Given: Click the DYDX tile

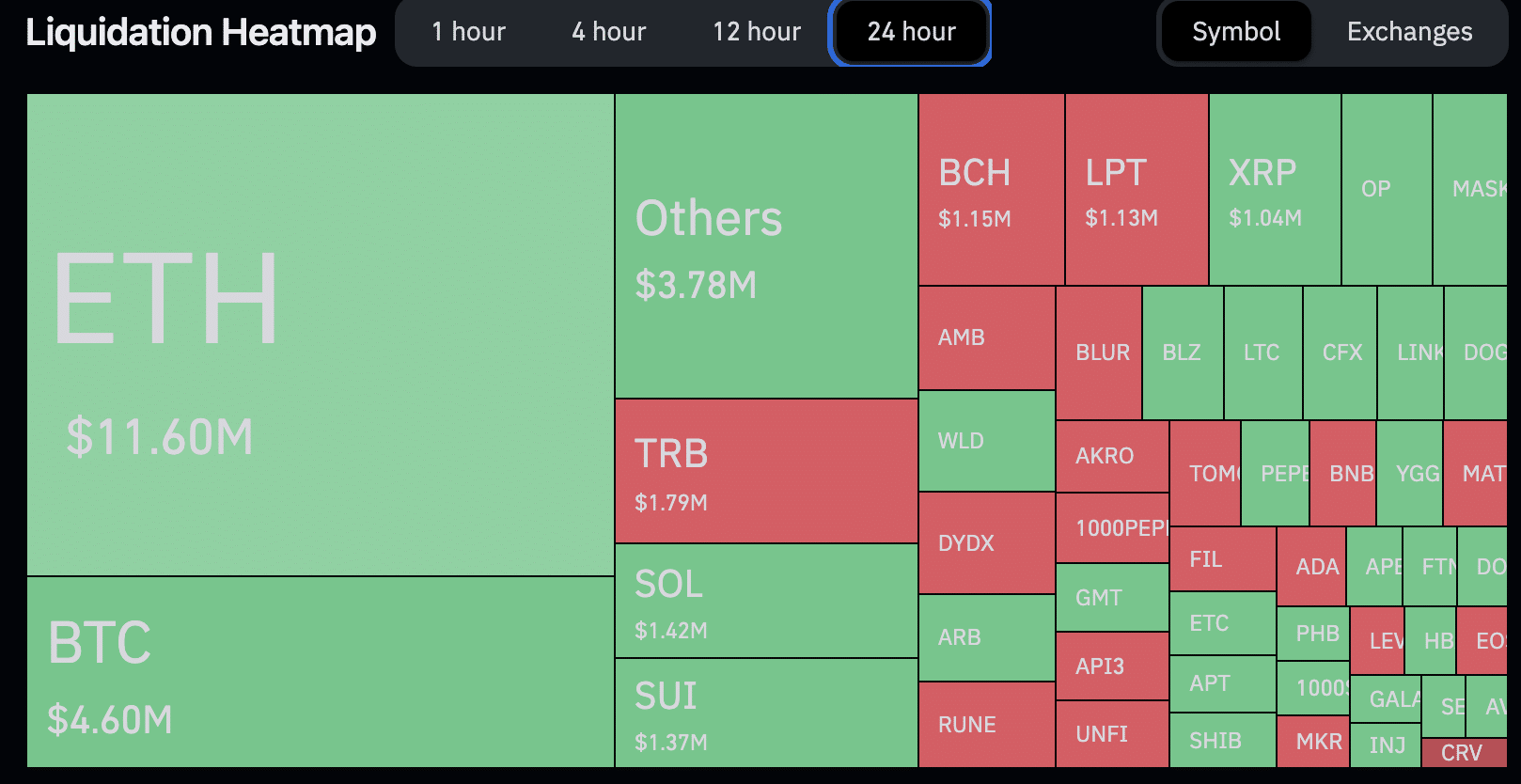Looking at the screenshot, I should pyautogui.click(x=986, y=542).
